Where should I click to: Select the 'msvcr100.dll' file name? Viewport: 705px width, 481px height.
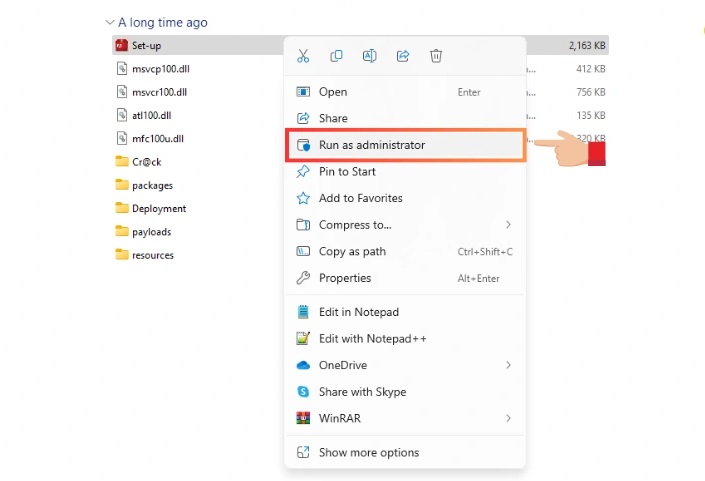(160, 92)
